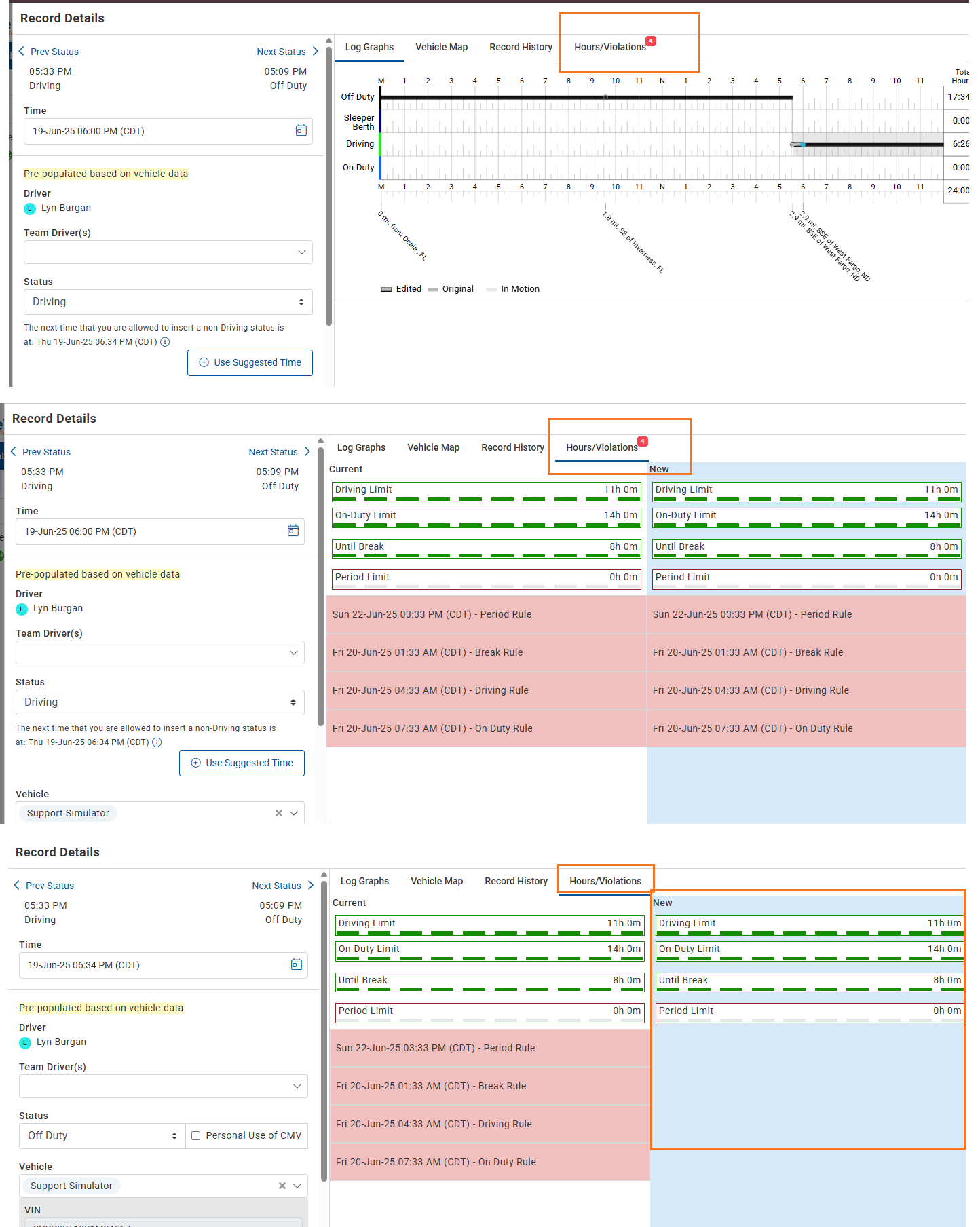Image resolution: width=980 pixels, height=1227 pixels.
Task: Open calendar picker beside 19-Jun-25 06:34 PM time
Action: click(297, 964)
